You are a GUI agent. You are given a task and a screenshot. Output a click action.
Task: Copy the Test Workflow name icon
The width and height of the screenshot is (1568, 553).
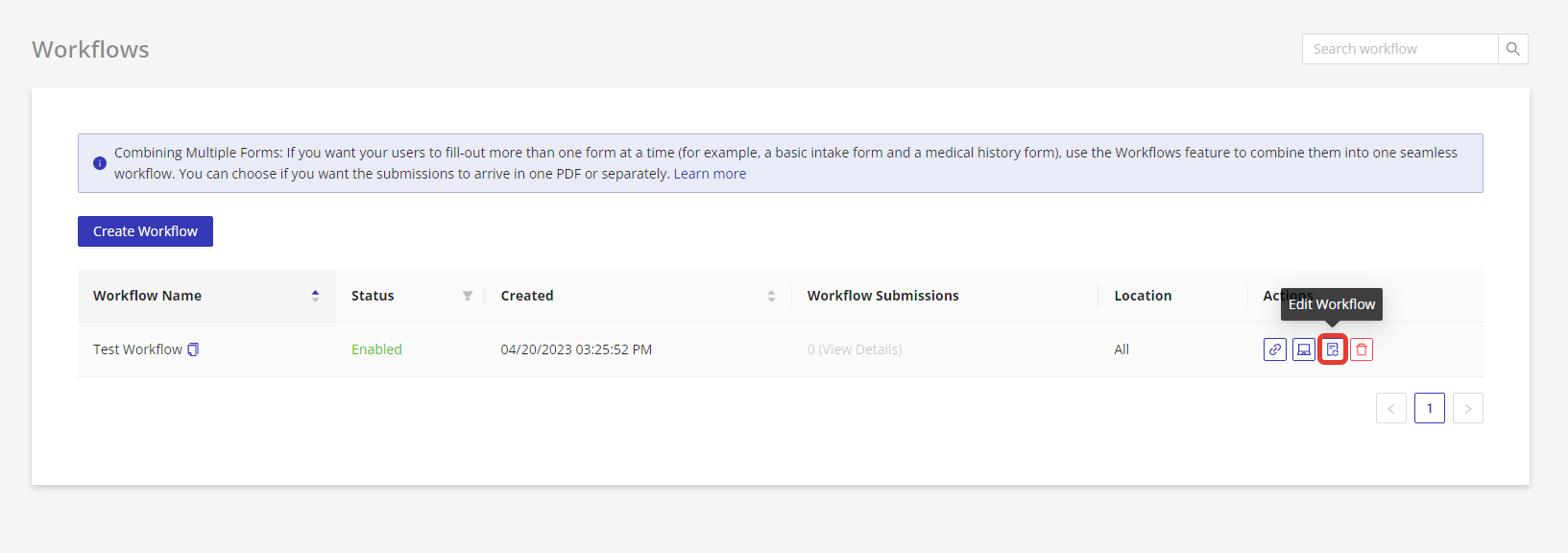[193, 349]
